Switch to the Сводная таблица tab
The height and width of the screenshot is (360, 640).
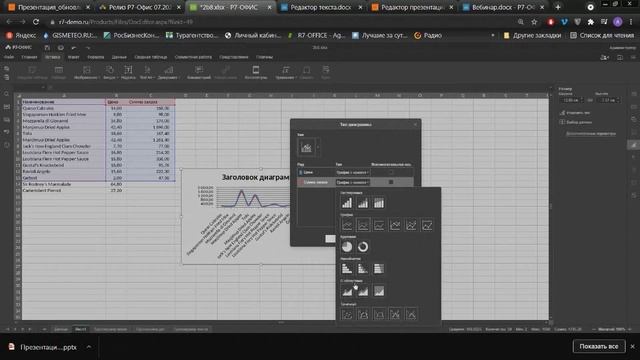point(151,57)
